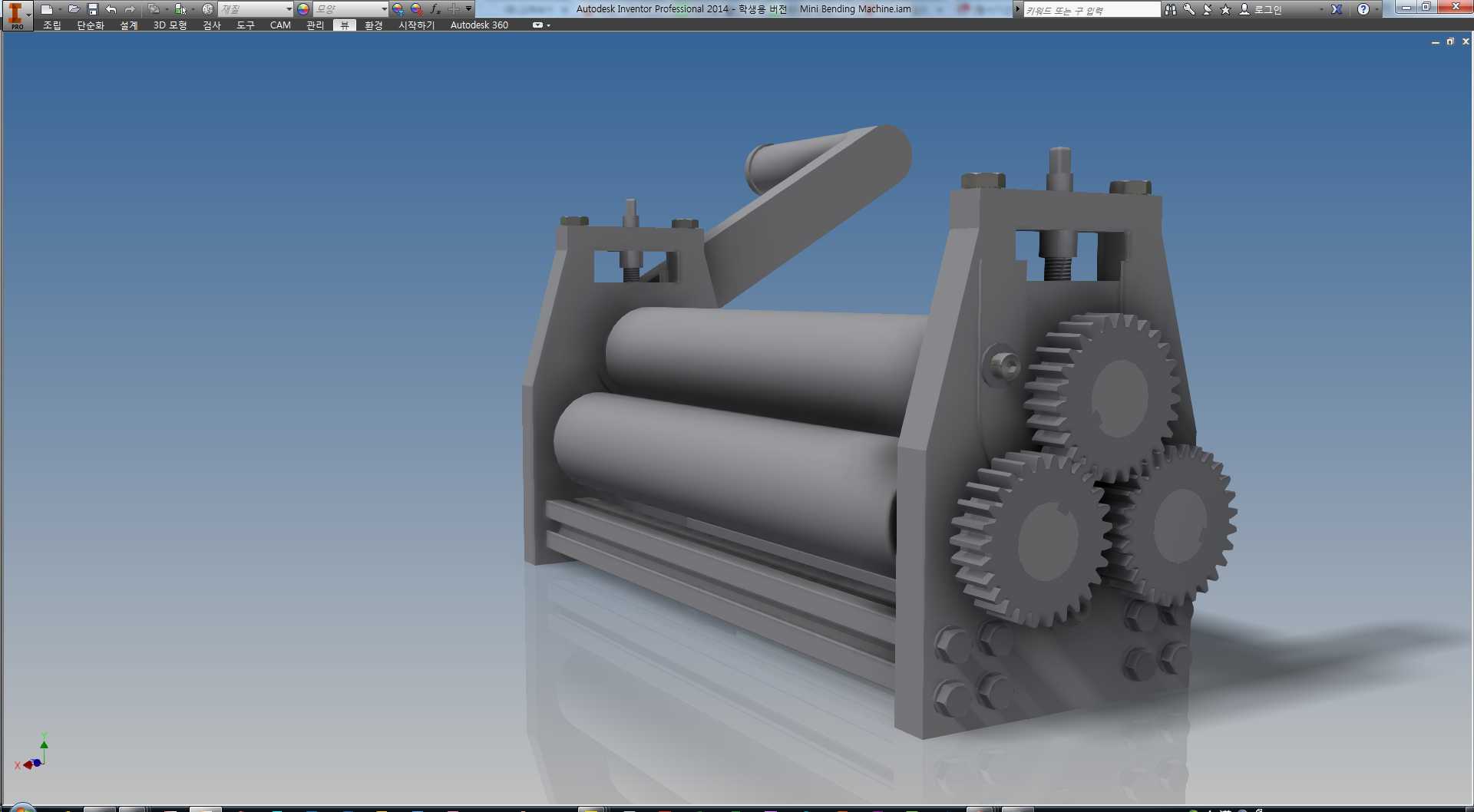Toggle ribbon display mode button

pos(540,25)
